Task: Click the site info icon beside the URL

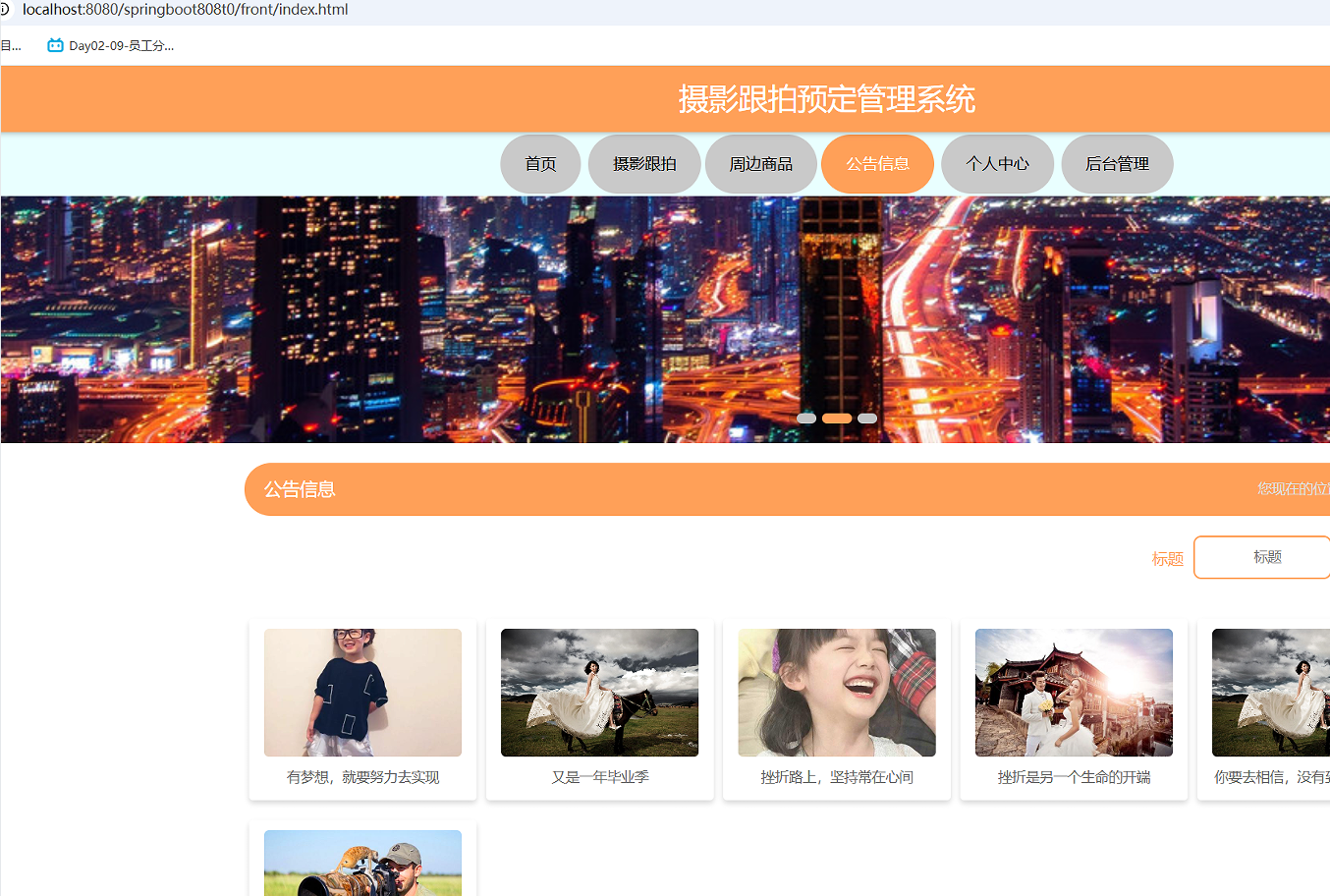Action: click(4, 9)
